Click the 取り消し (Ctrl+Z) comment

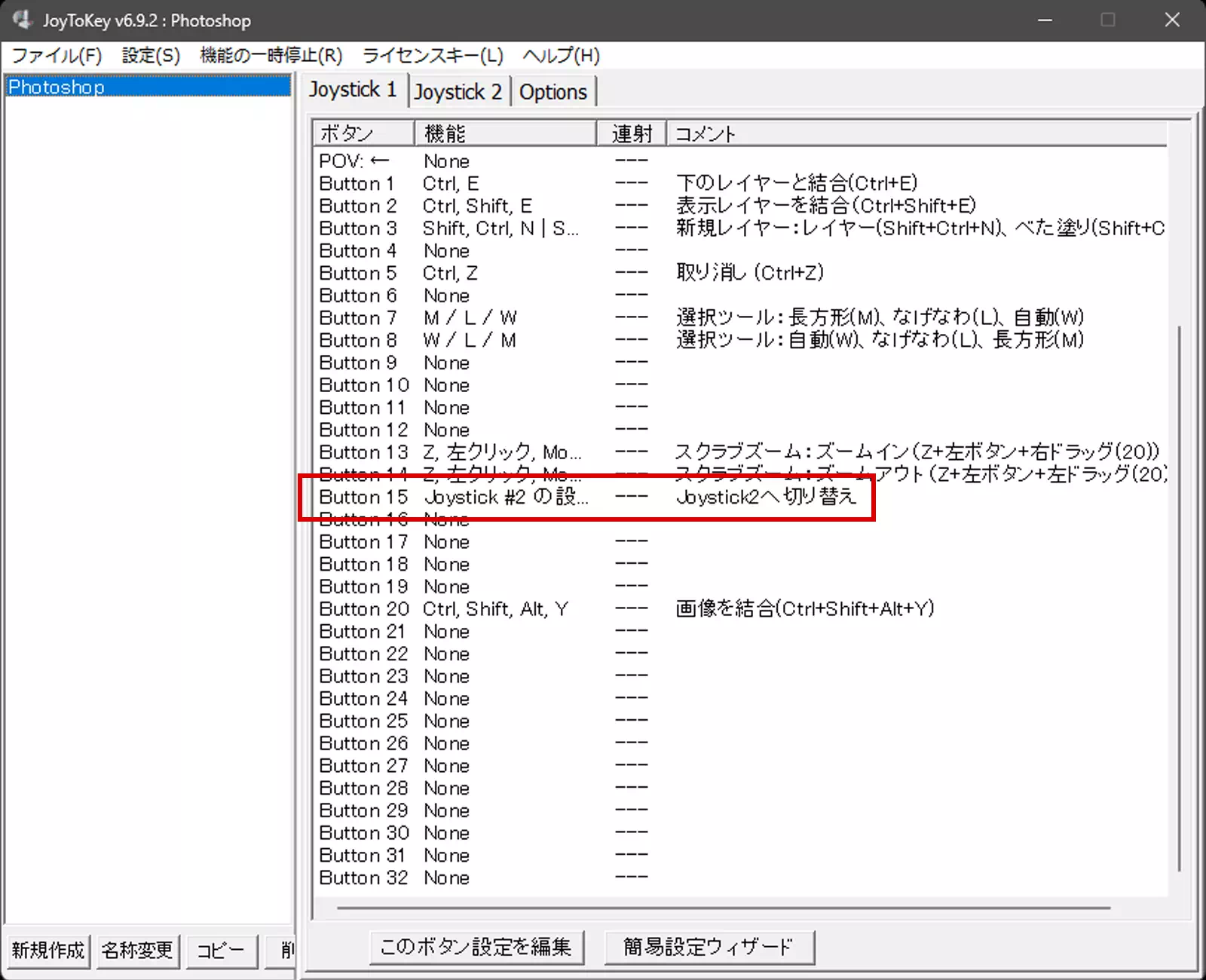pos(750,273)
